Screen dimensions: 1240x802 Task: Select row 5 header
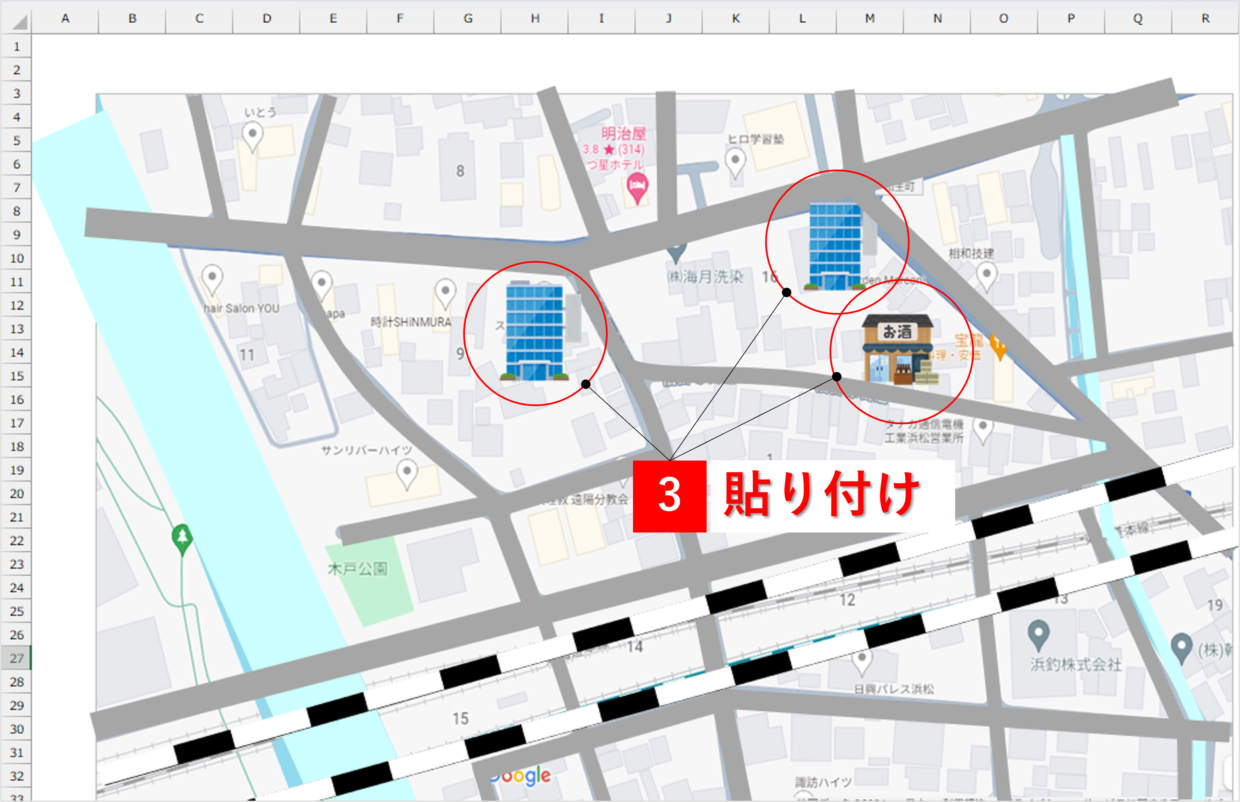16,140
